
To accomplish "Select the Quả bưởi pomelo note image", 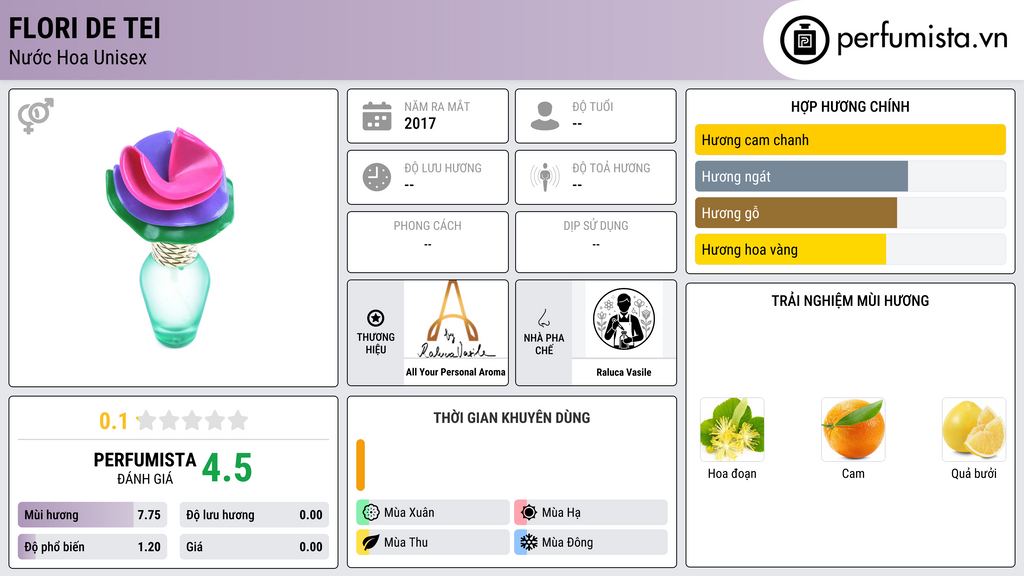I will coord(974,430).
